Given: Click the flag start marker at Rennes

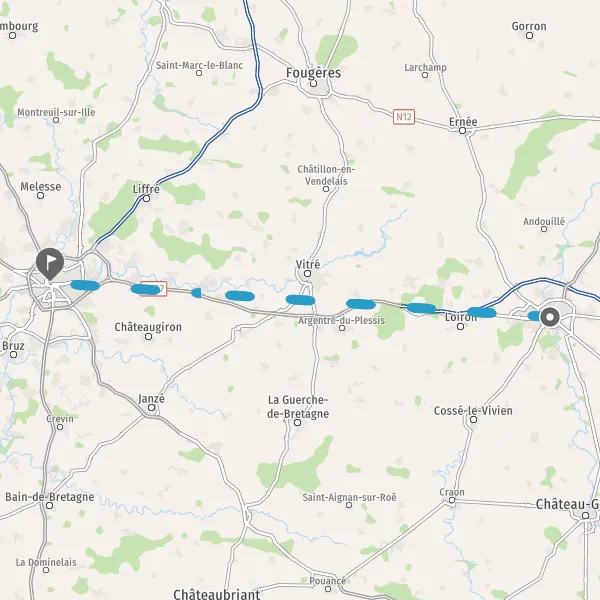Looking at the screenshot, I should [50, 264].
